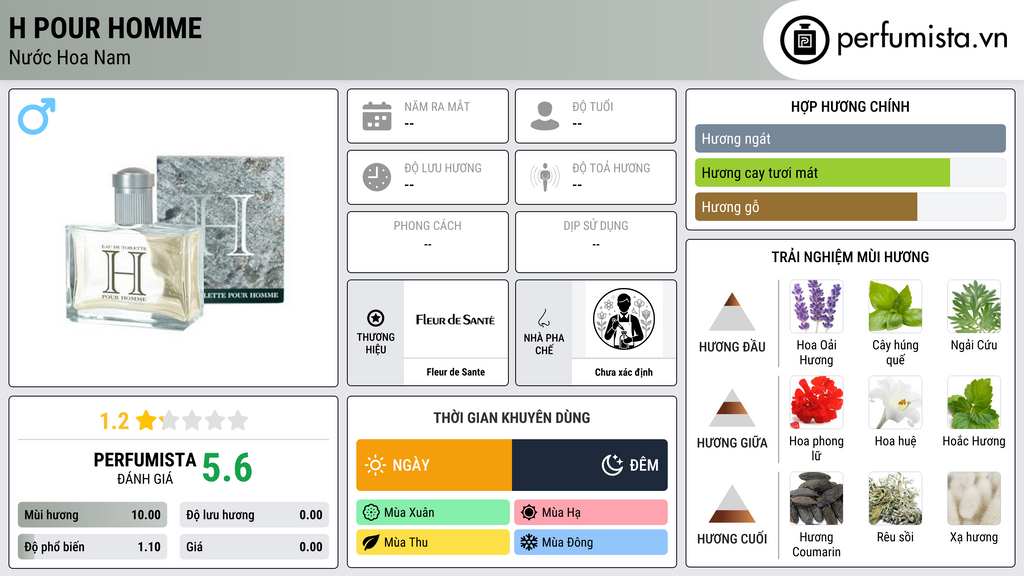Click the perfumista.vn perfume bottle logo
1024x576 pixels.
(804, 40)
